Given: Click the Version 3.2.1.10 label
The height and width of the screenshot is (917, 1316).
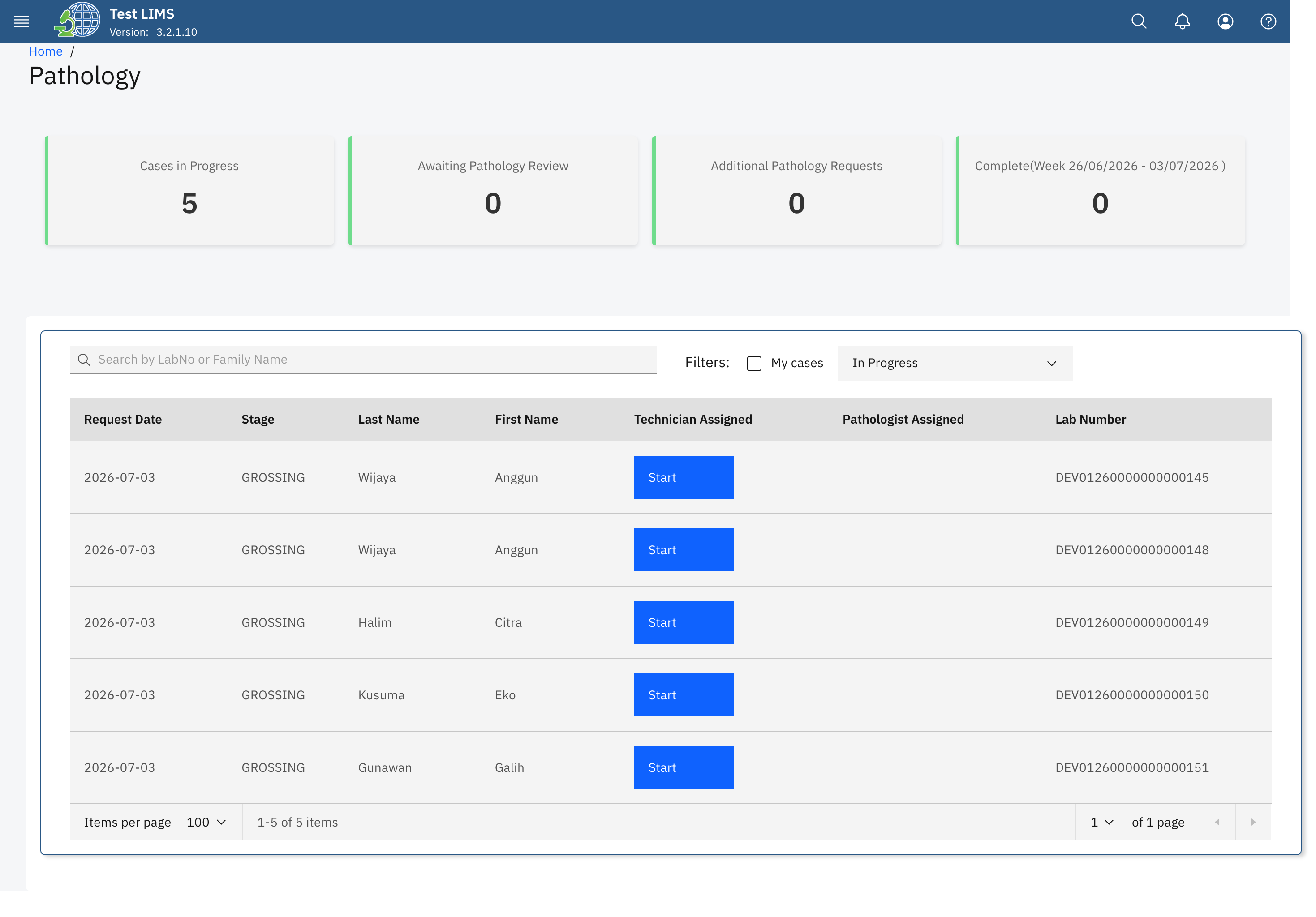Looking at the screenshot, I should tap(153, 32).
